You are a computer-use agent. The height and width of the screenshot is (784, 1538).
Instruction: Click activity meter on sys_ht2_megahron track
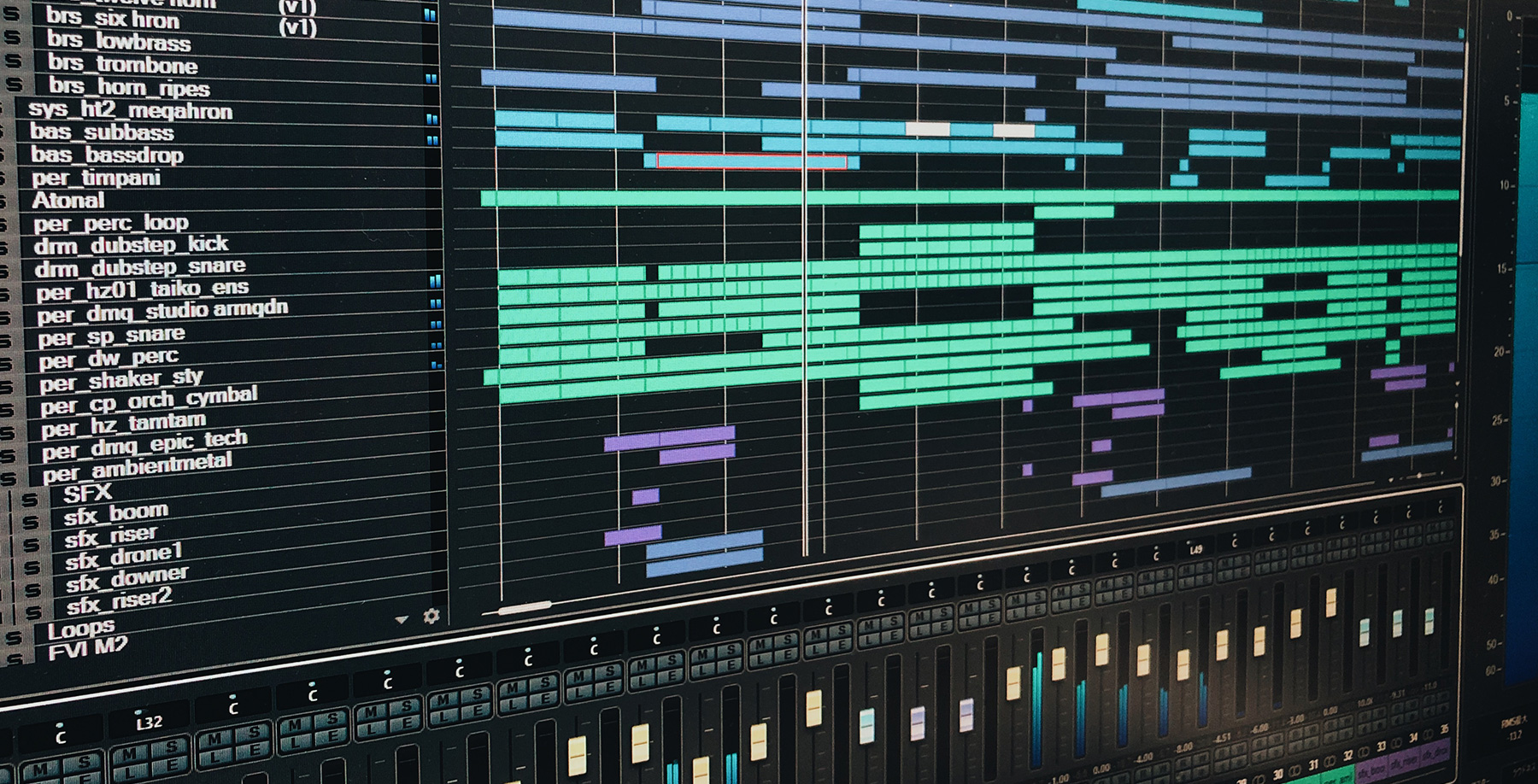click(431, 119)
